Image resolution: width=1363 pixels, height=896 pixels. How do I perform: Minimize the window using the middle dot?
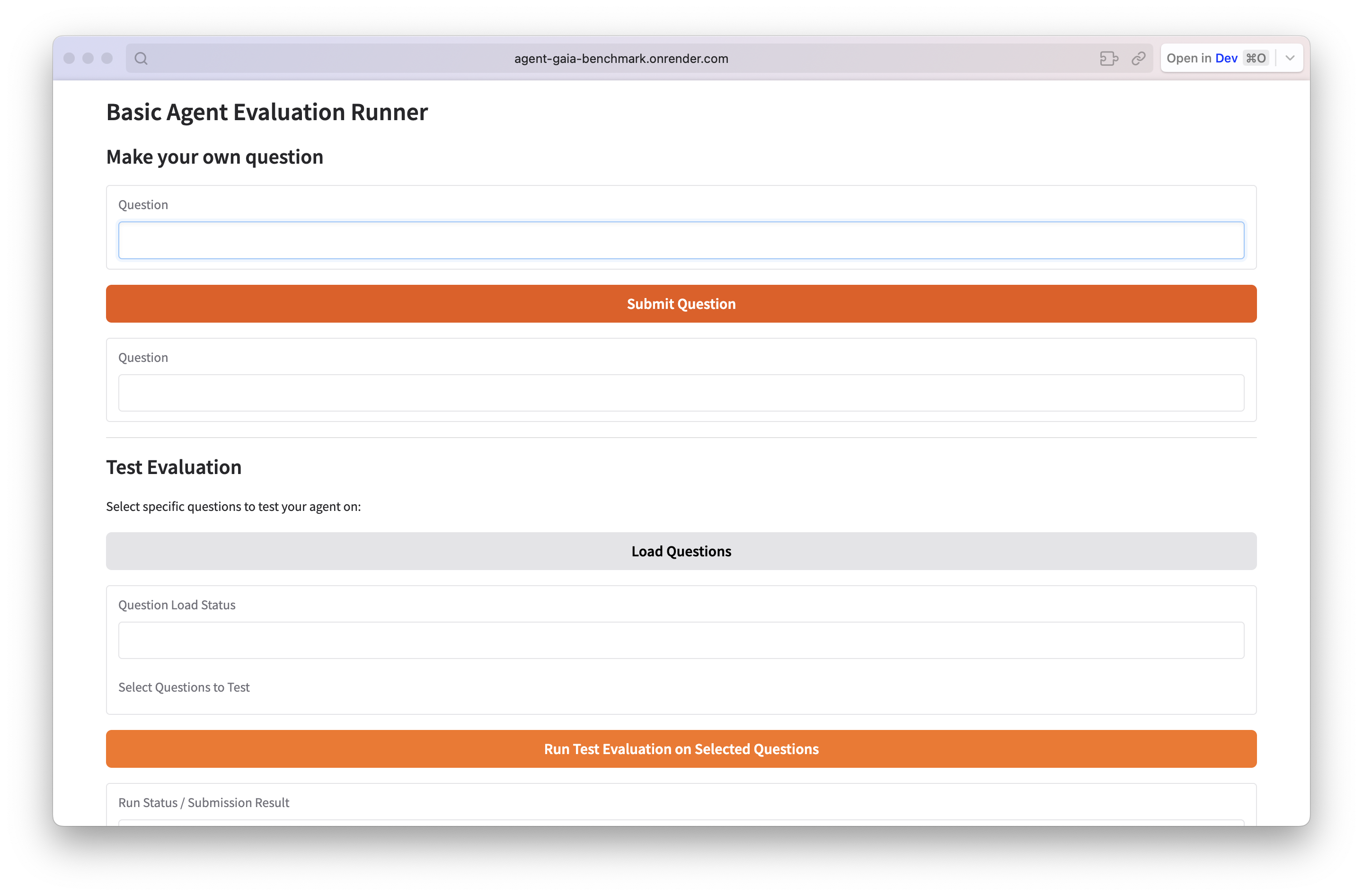coord(88,58)
